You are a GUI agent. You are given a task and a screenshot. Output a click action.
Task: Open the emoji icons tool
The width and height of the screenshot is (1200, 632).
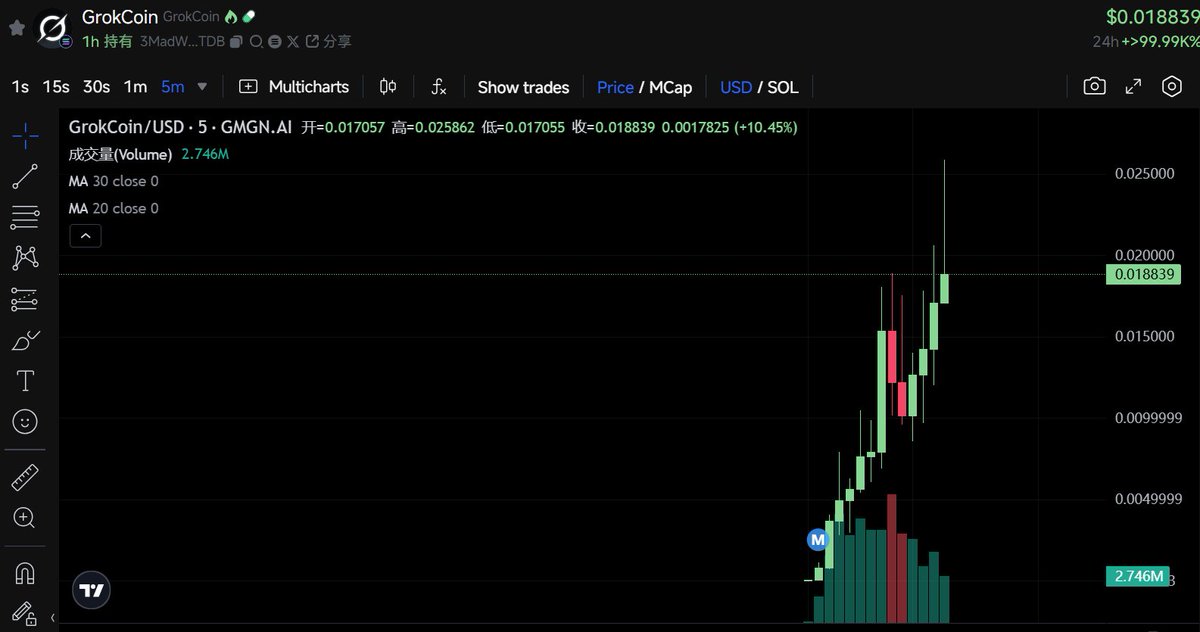pyautogui.click(x=25, y=421)
